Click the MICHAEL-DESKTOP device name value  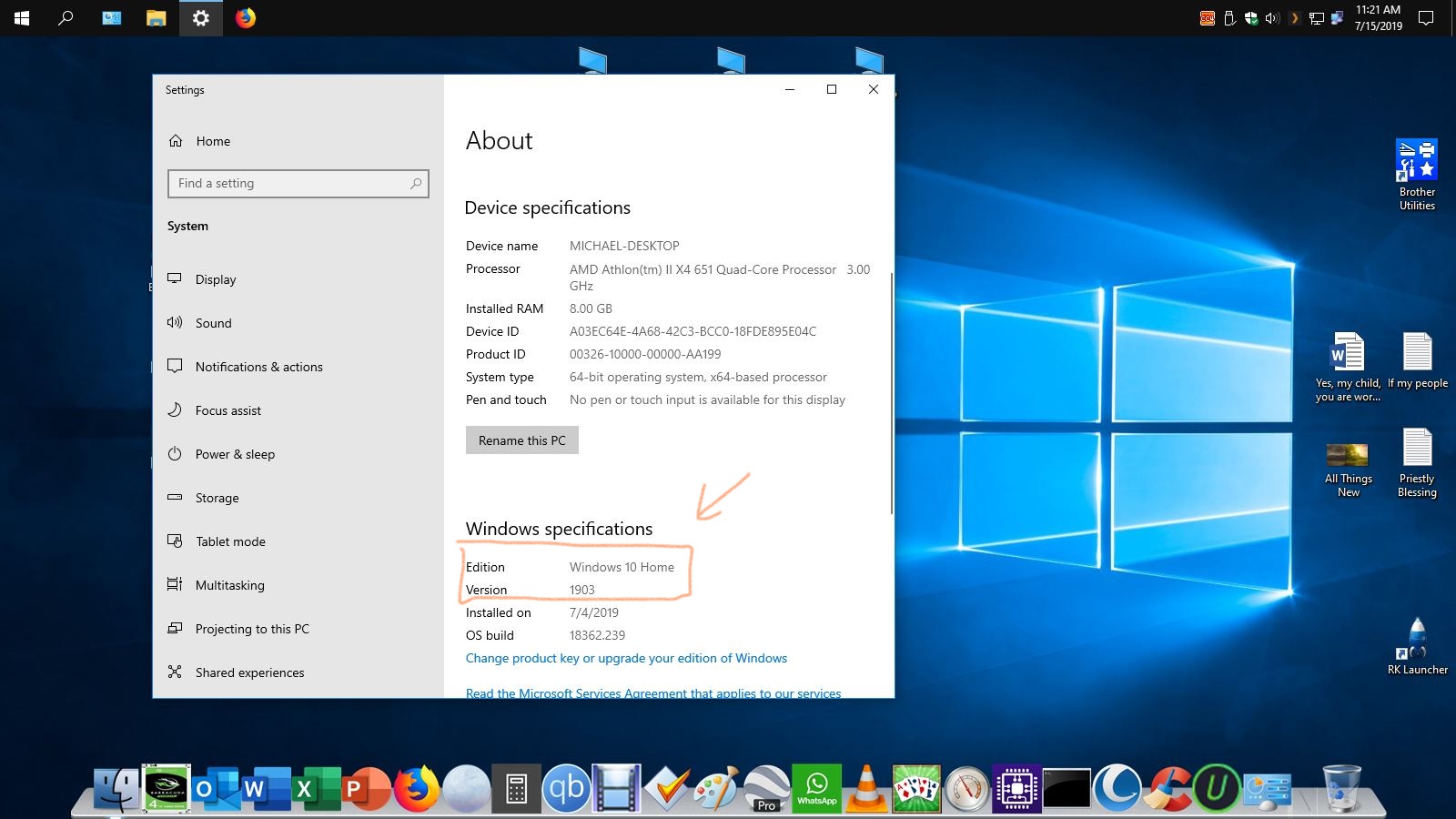coord(624,246)
